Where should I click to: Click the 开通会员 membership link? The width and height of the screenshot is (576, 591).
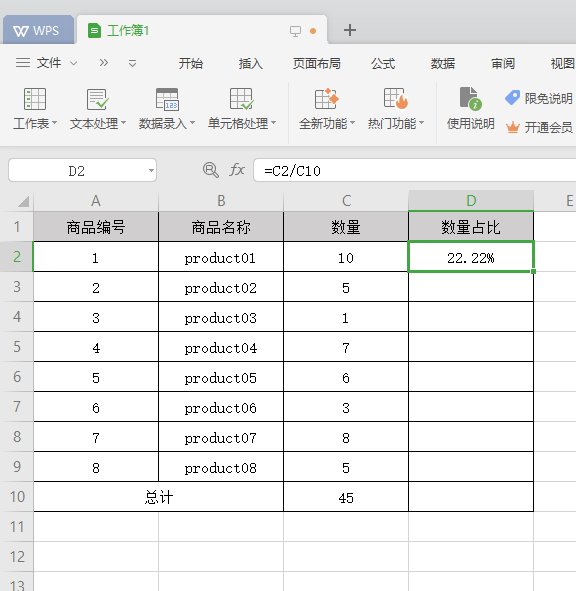coord(548,127)
